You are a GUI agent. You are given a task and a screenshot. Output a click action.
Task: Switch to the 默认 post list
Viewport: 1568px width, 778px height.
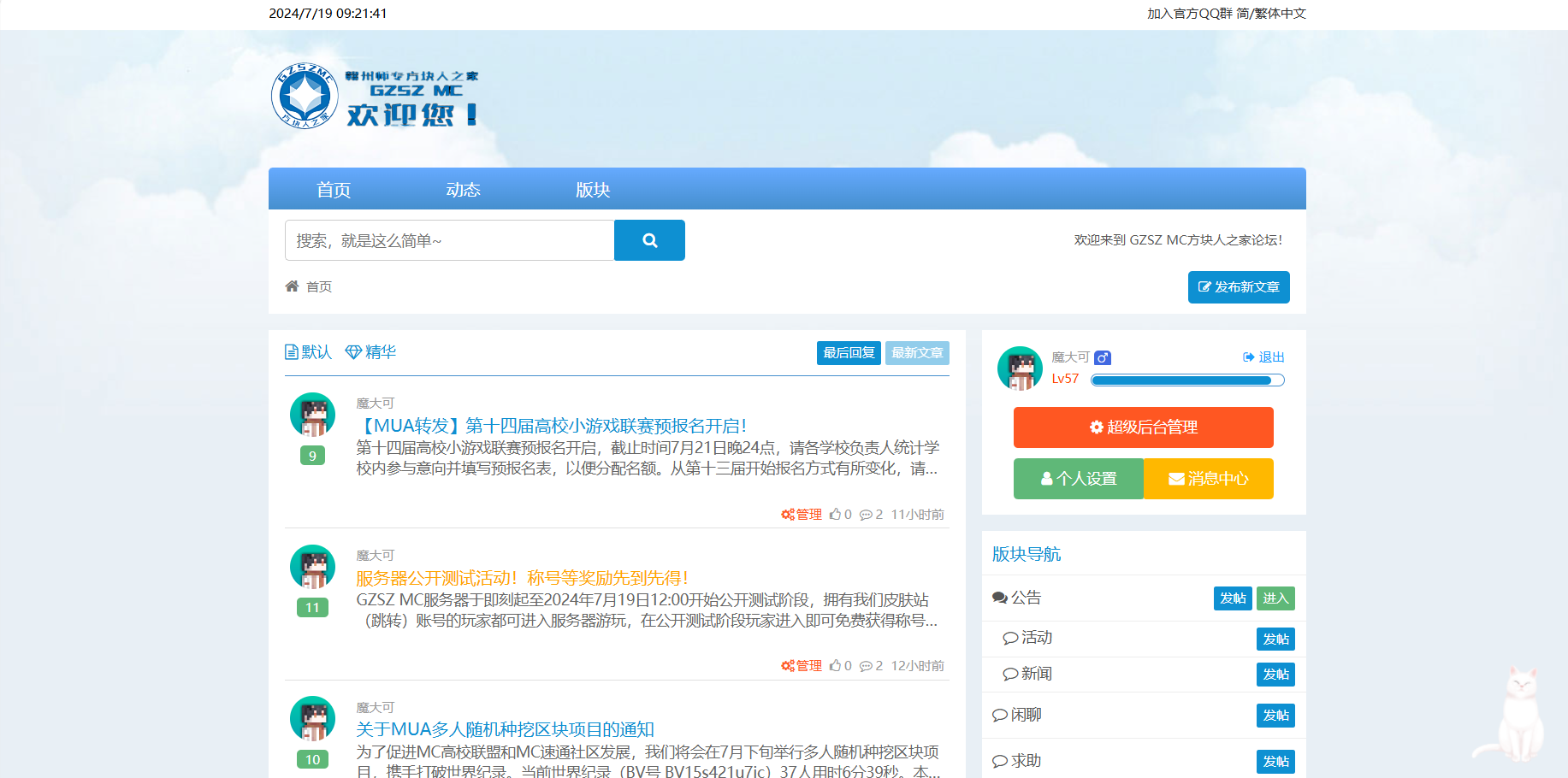[x=308, y=352]
